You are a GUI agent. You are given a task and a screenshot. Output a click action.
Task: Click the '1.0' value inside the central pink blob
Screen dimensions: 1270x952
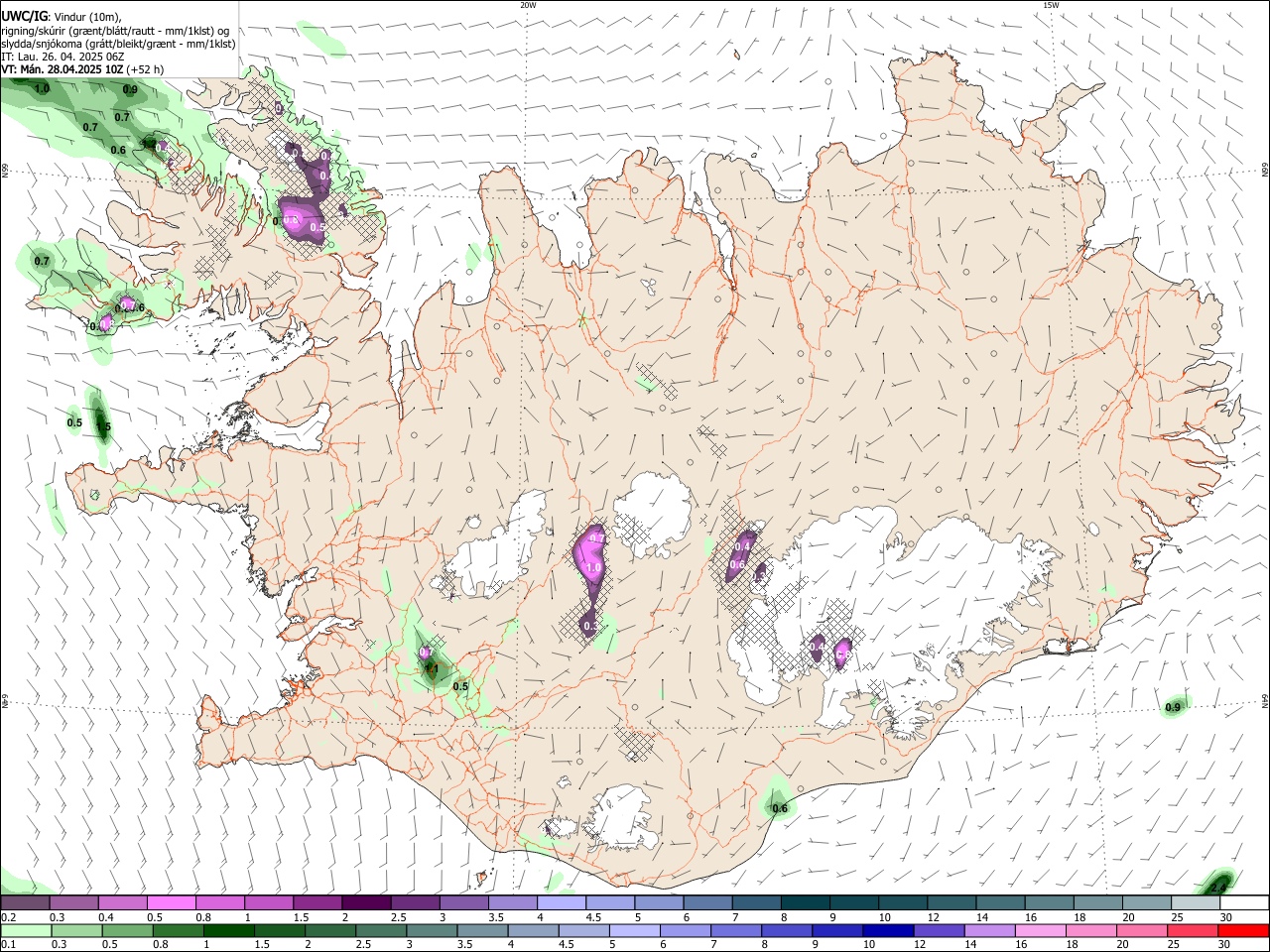594,568
